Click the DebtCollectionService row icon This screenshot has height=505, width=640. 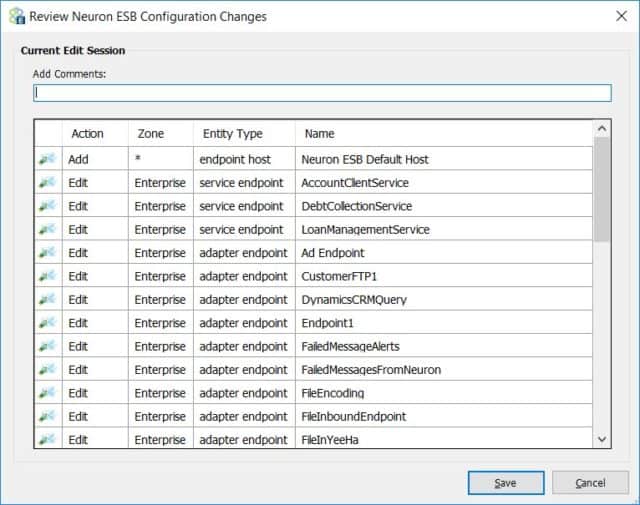click(x=47, y=205)
